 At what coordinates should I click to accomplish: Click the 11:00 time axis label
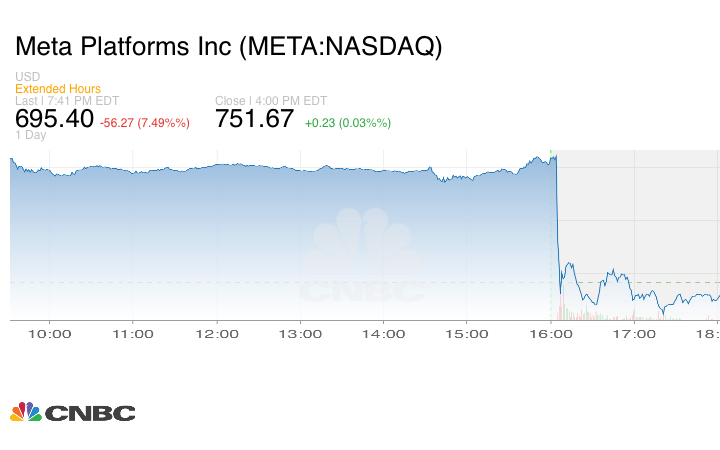point(133,334)
